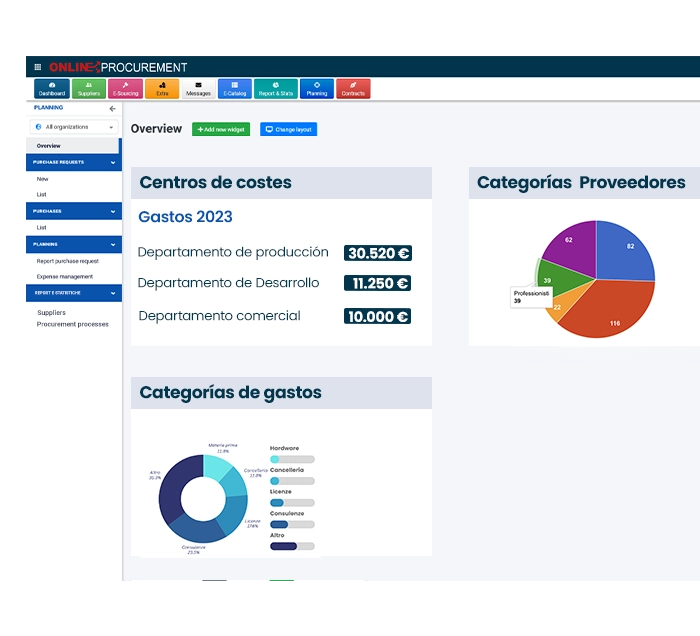Image resolution: width=700 pixels, height=636 pixels.
Task: Open Suppliers report link in sidebar
Action: pos(51,312)
